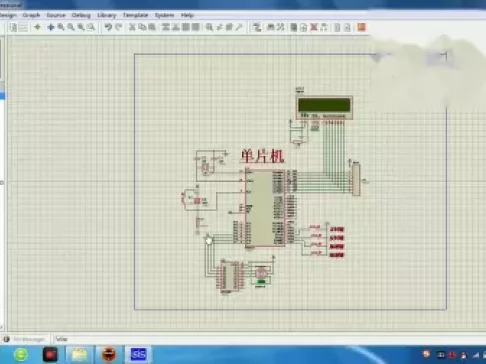Screen dimensions: 486x364
Task: Open the System menu
Action: 164,15
